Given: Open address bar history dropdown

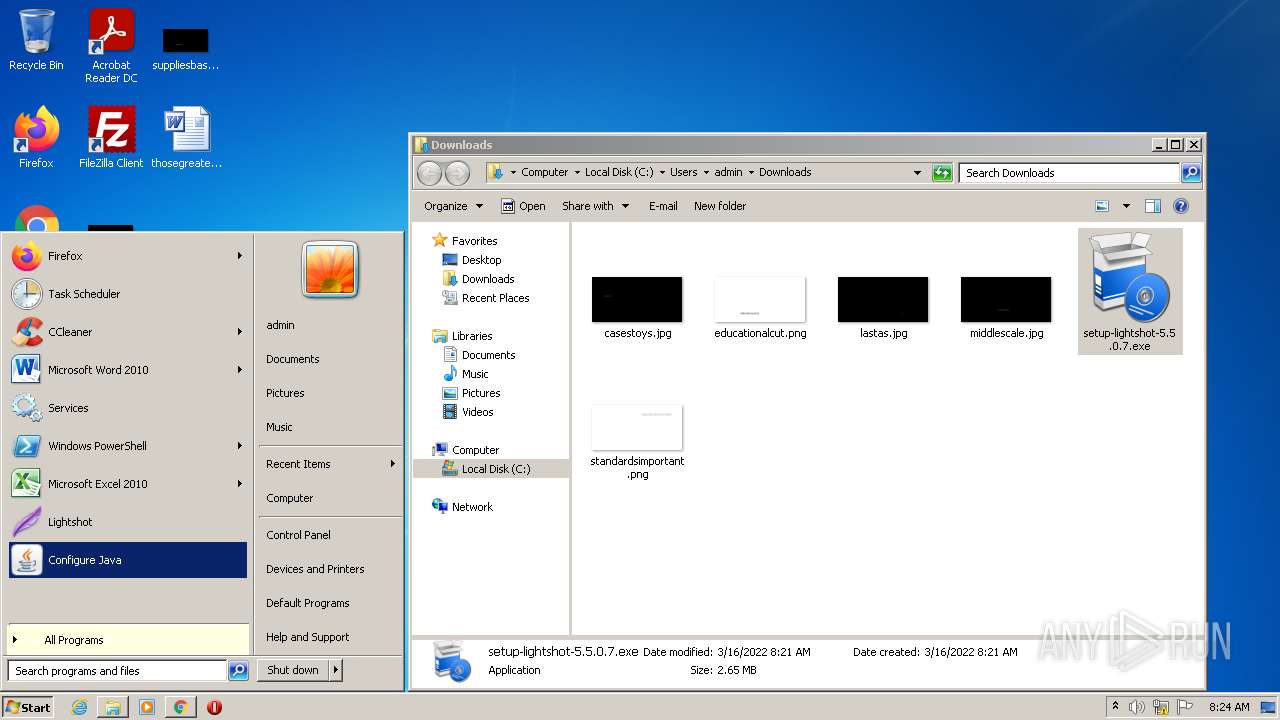Looking at the screenshot, I should 917,173.
